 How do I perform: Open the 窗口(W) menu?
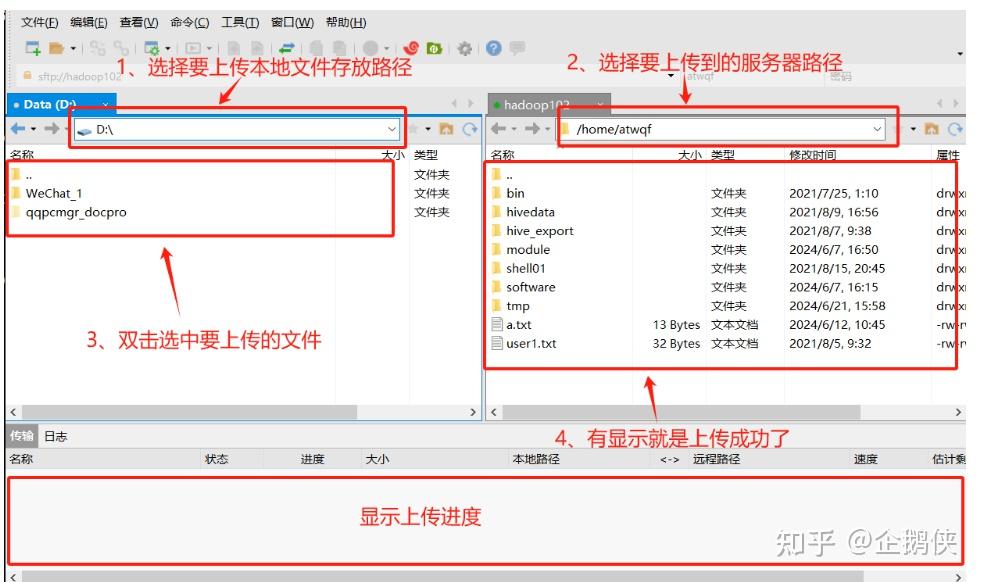coord(292,23)
